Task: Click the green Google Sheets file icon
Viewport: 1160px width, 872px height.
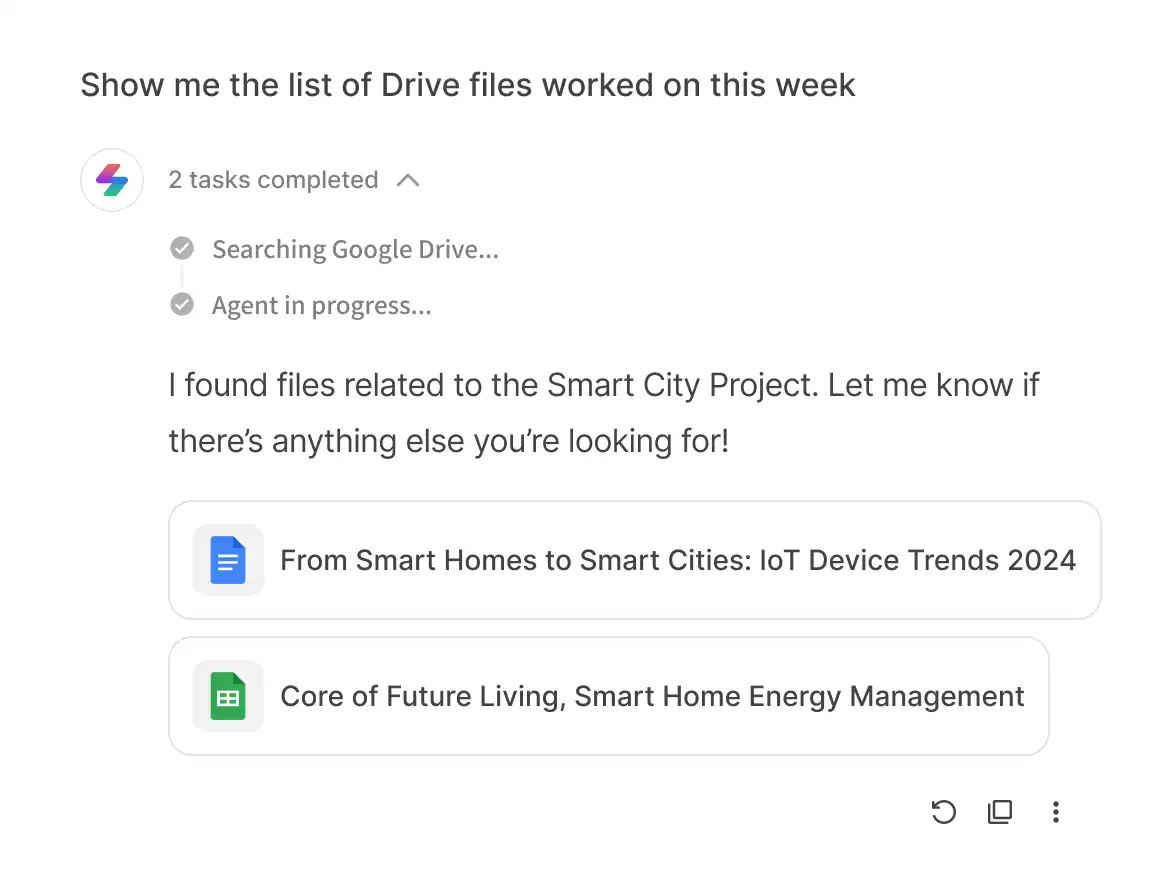Action: pyautogui.click(x=228, y=696)
